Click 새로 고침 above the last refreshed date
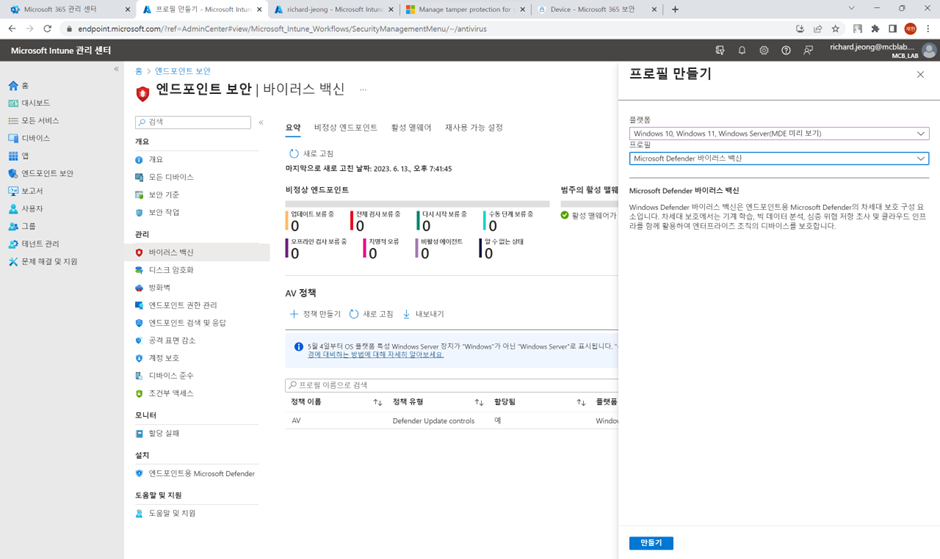 coord(311,154)
